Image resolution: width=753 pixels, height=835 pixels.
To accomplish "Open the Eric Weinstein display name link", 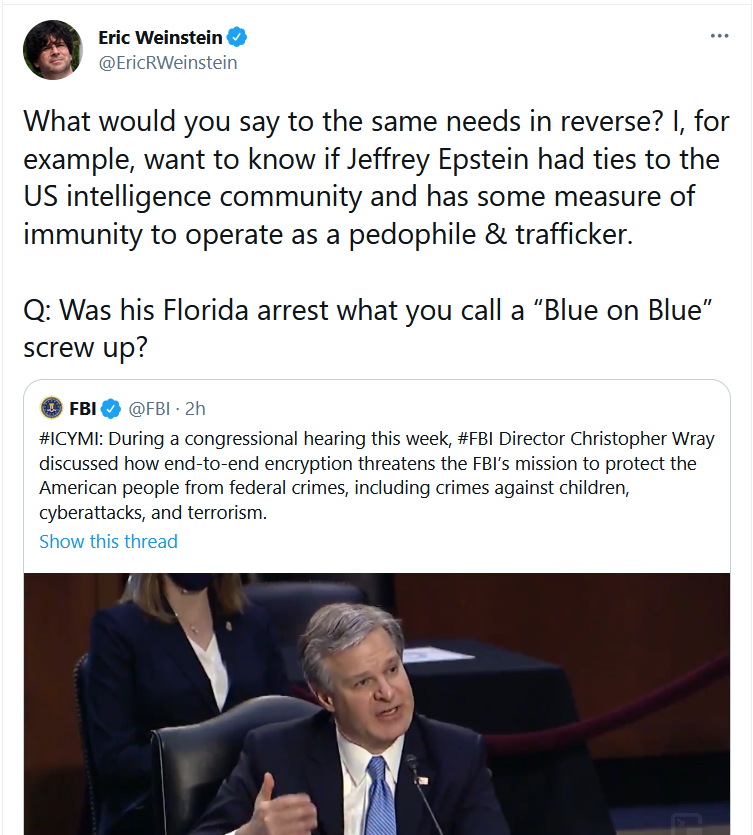I will click(160, 37).
